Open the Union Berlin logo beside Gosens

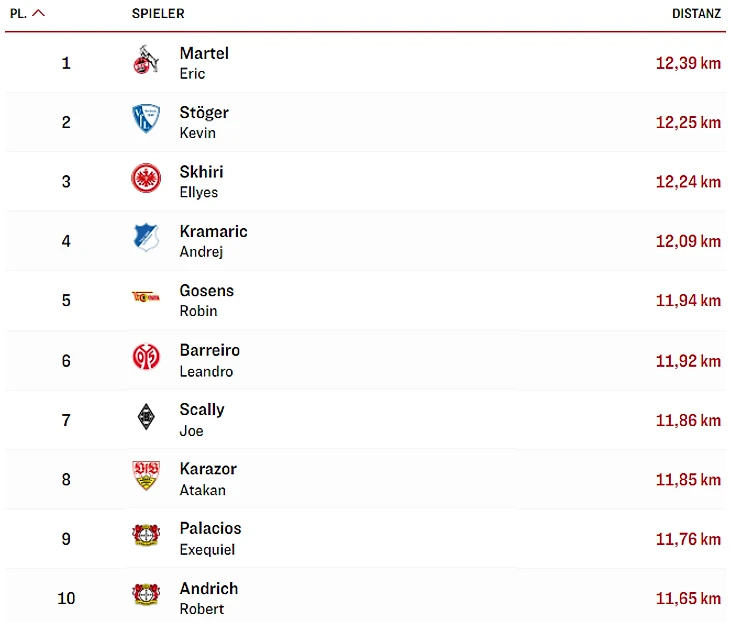(146, 298)
